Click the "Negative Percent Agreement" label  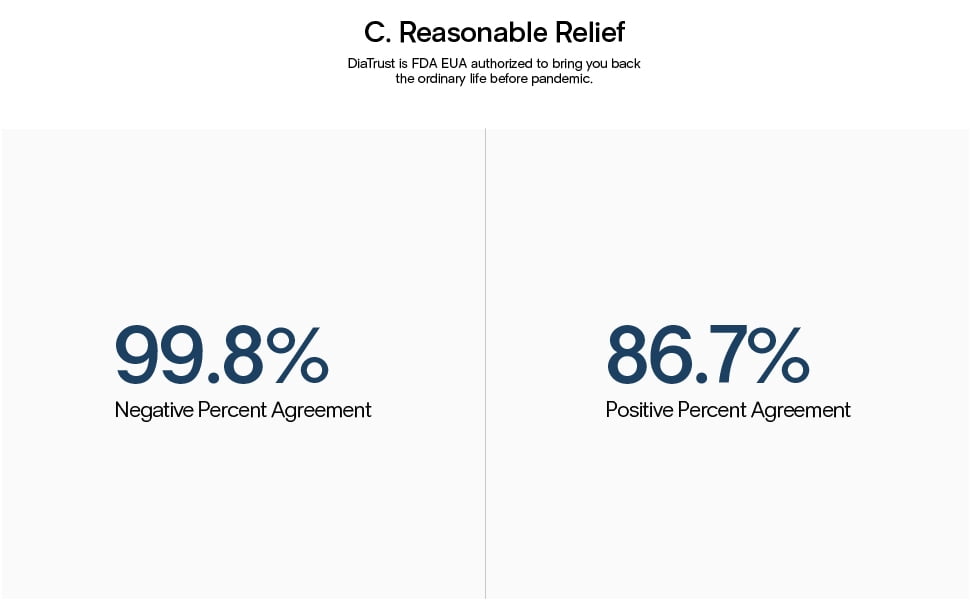click(x=243, y=410)
